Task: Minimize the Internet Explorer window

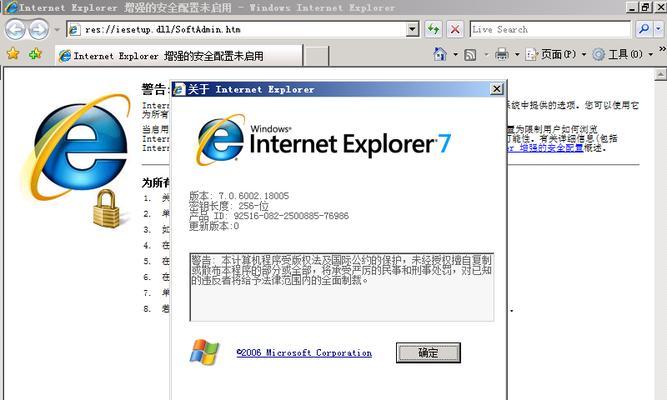Action: (633, 7)
